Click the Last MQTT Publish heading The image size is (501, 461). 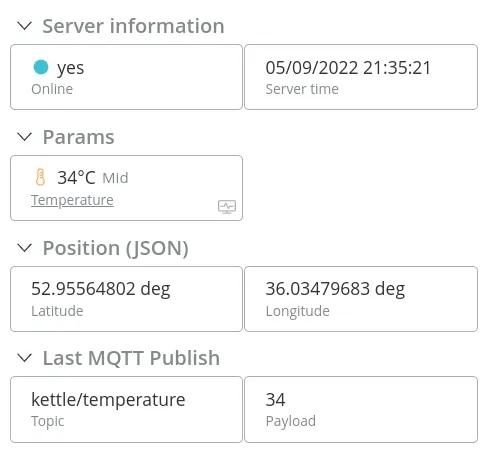tap(131, 358)
